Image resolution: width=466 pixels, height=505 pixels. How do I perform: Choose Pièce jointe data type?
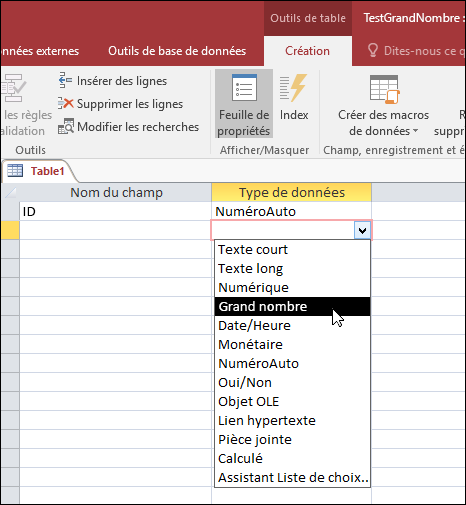[292, 439]
